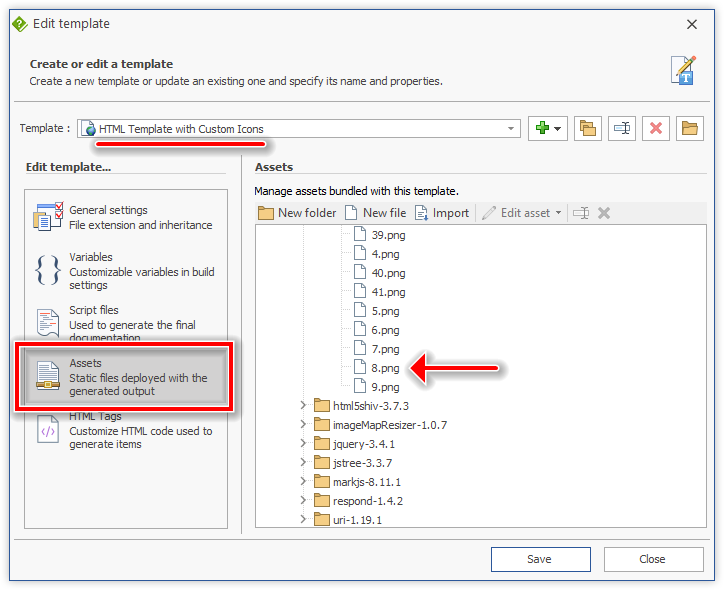Create a New file asset
The height and width of the screenshot is (590, 724).
click(x=375, y=213)
